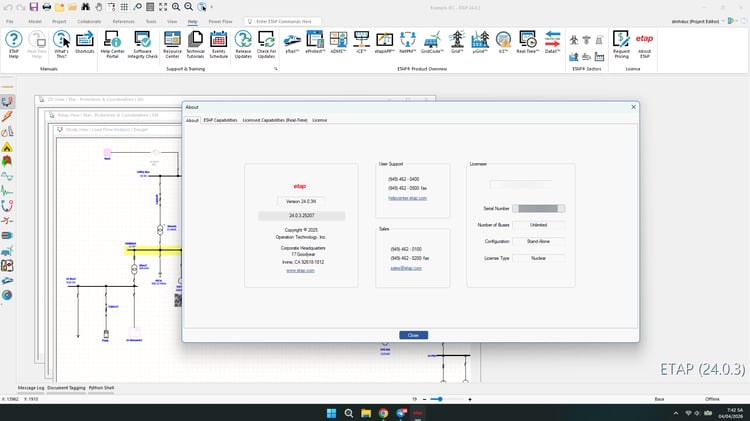The width and height of the screenshot is (750, 421).
Task: Open Licensed Capabilities (Real-Time) tab
Action: click(275, 120)
